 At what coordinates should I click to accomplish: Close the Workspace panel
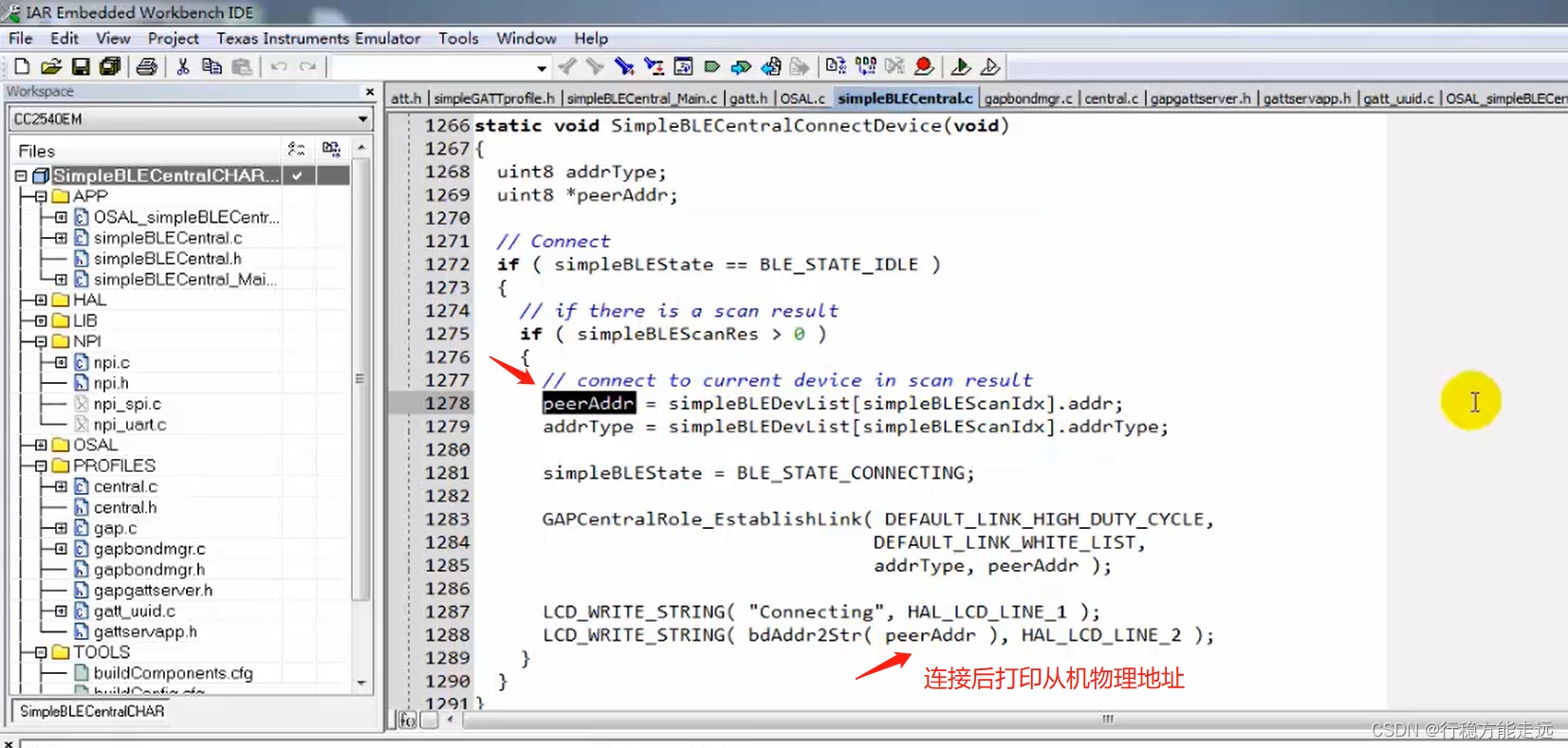pyautogui.click(x=370, y=92)
